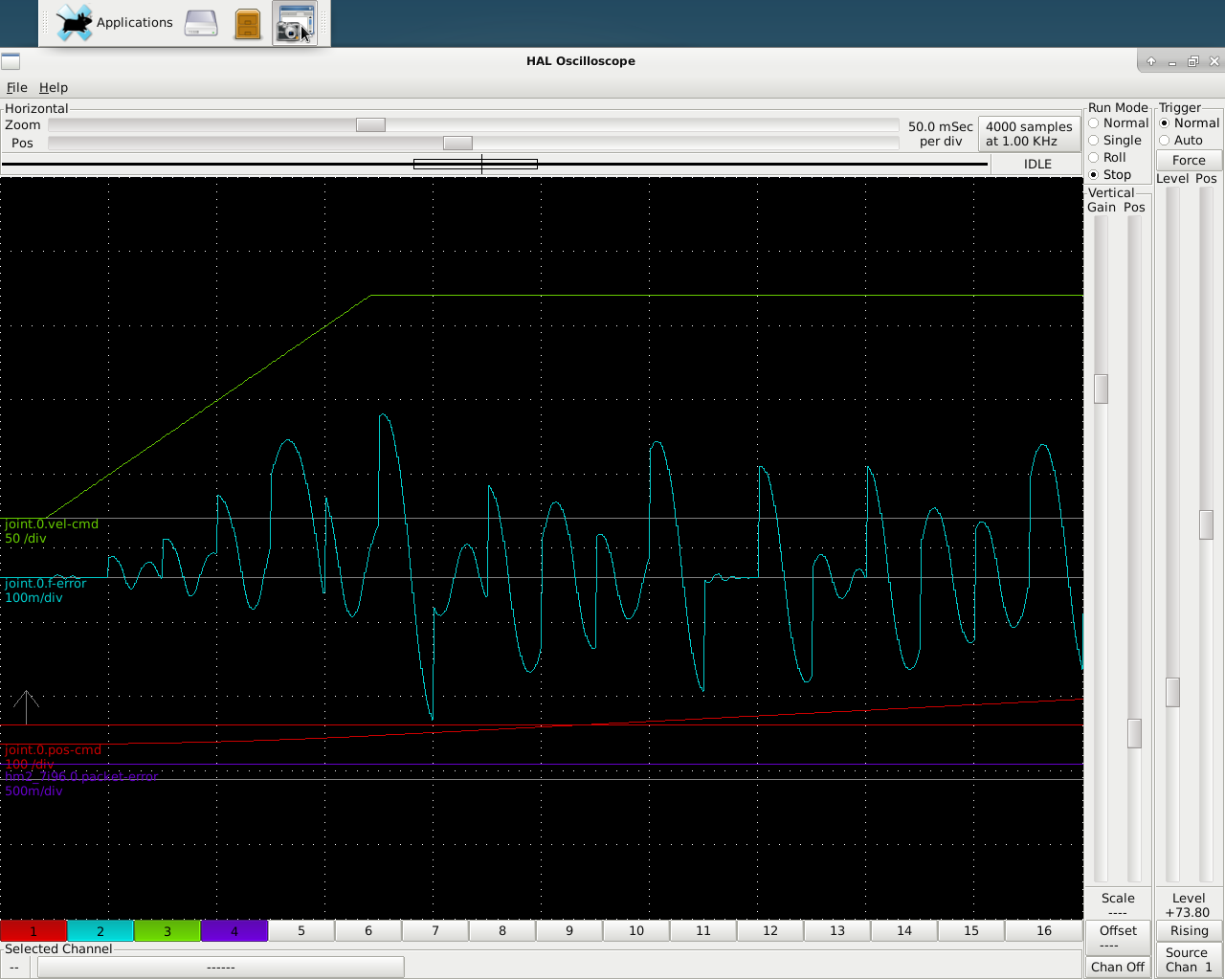Open the Applications menu

click(114, 23)
